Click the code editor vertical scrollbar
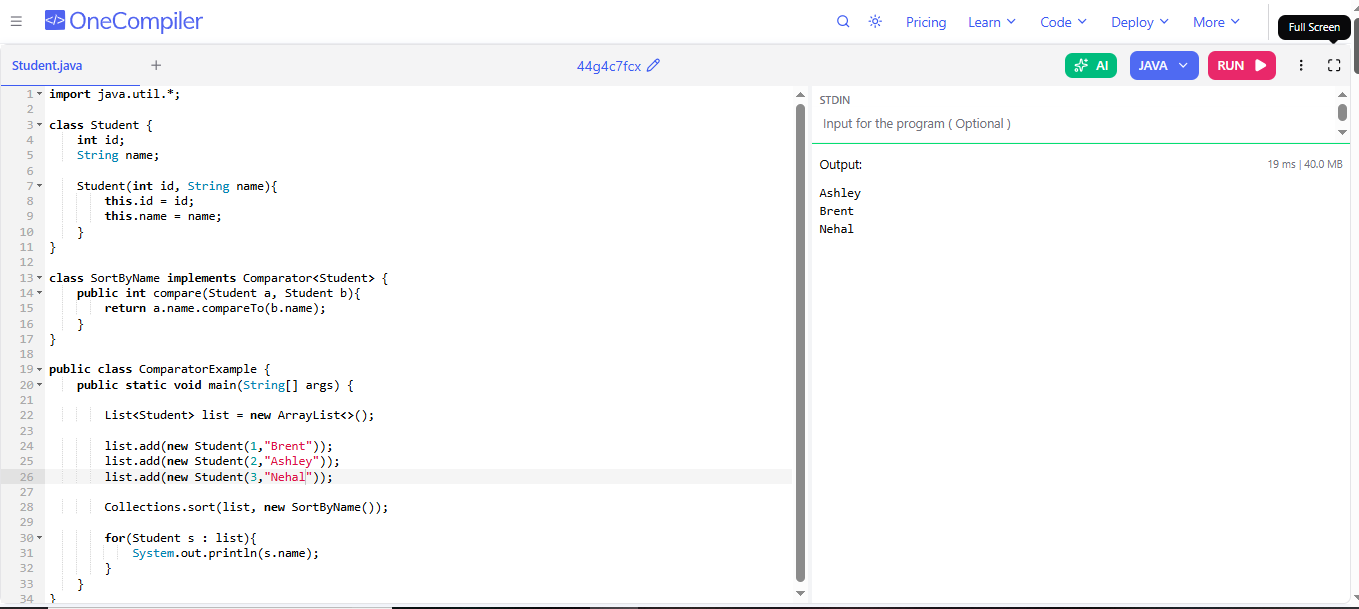The image size is (1359, 609). point(800,340)
